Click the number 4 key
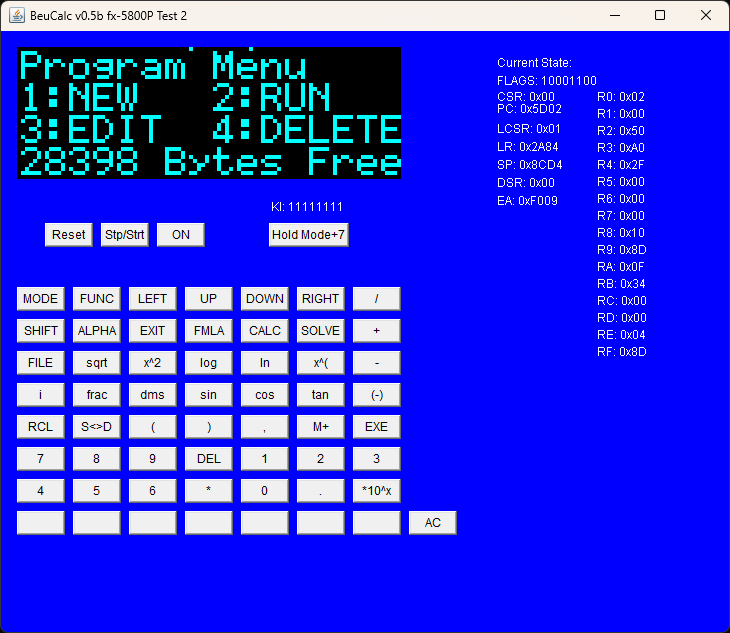Image resolution: width=730 pixels, height=633 pixels. (41, 491)
